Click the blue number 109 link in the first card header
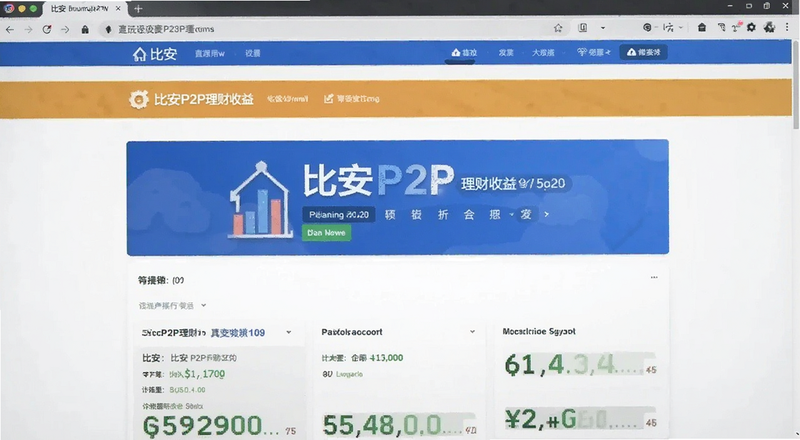 point(238,333)
